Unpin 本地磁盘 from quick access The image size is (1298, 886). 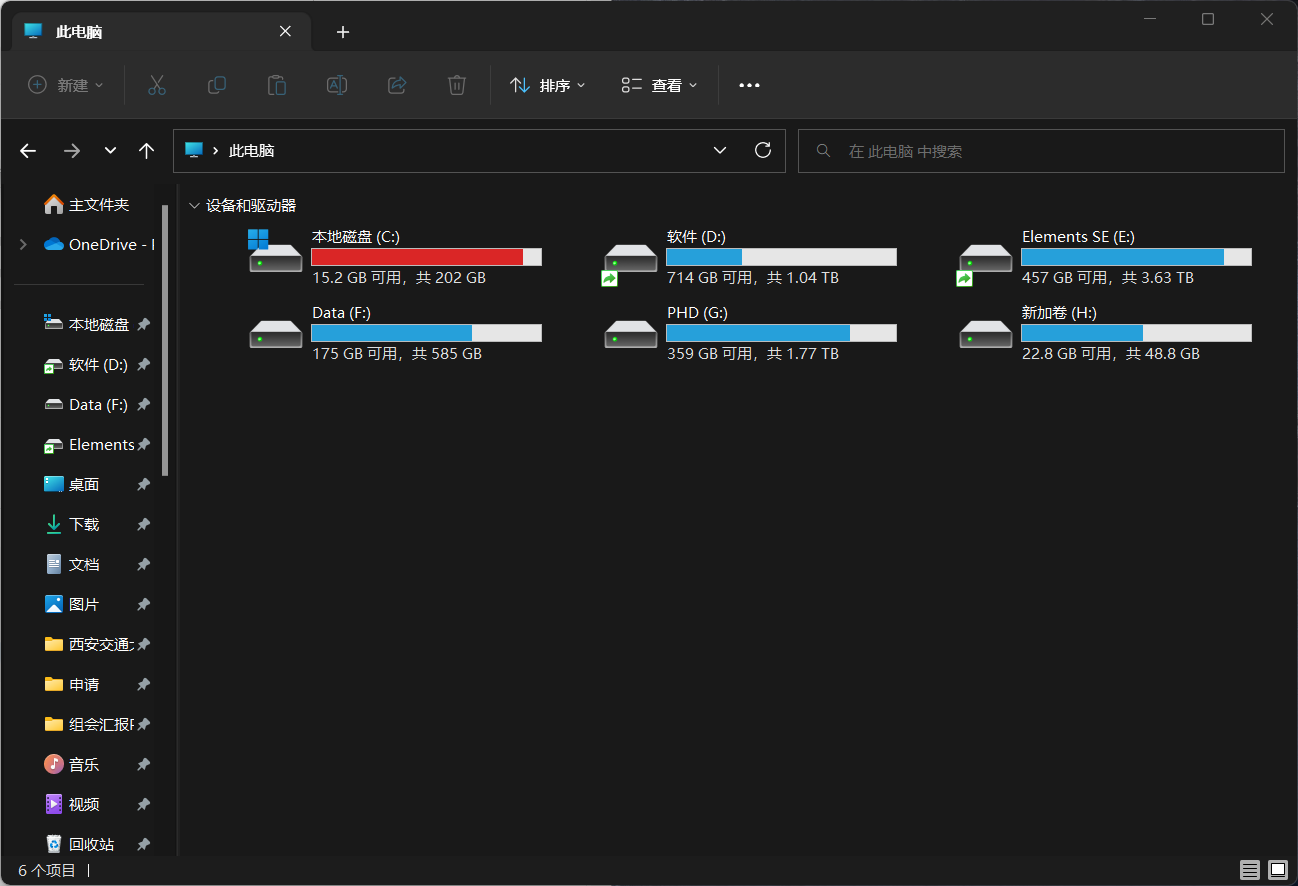point(143,324)
